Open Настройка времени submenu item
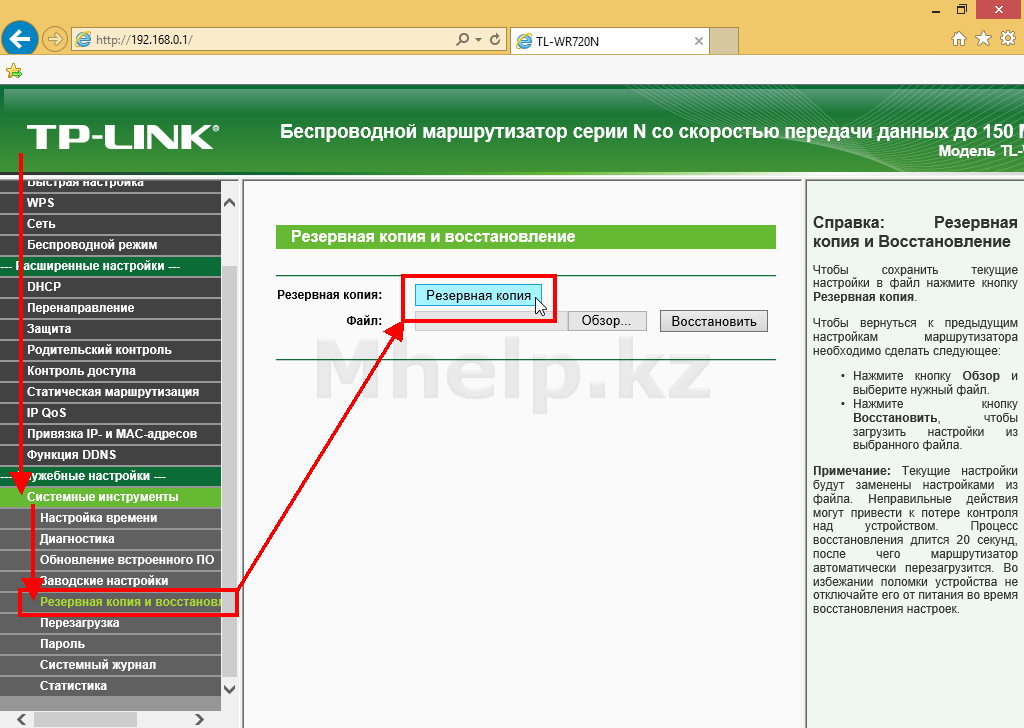The height and width of the screenshot is (728, 1024). coord(110,518)
